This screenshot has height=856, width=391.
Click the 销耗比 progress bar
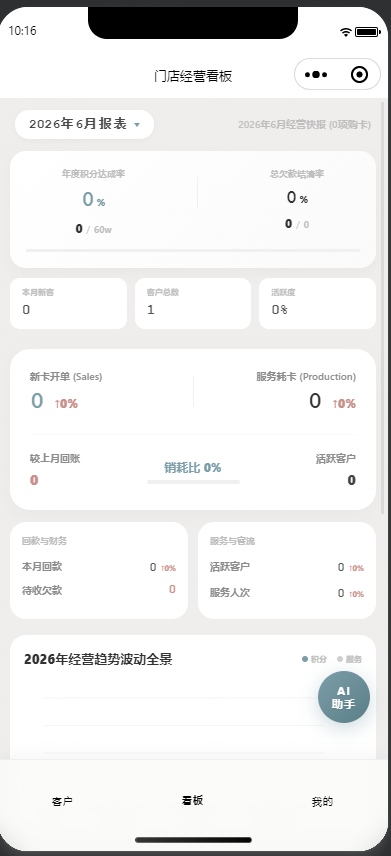click(x=193, y=482)
